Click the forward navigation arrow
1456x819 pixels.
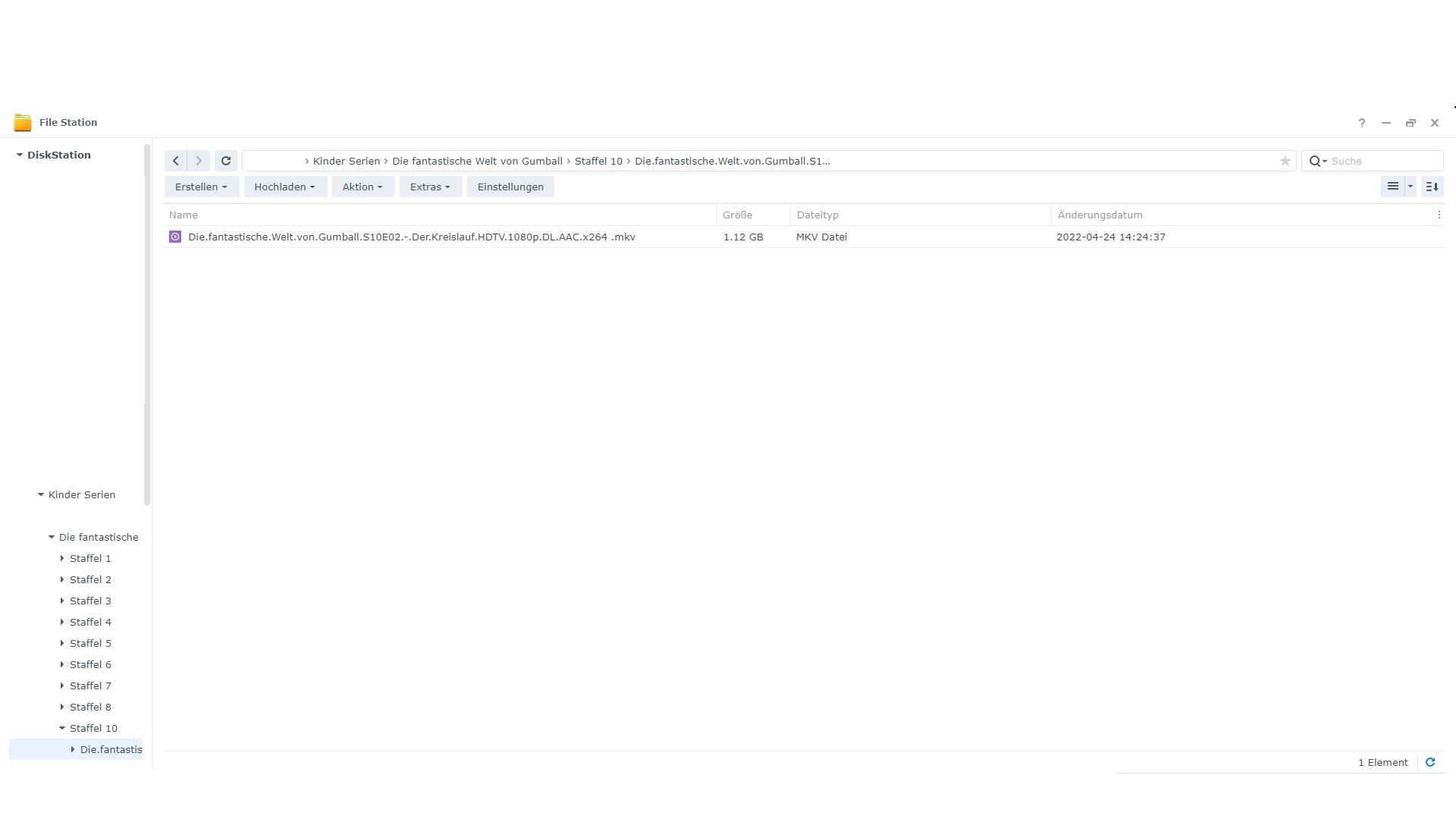tap(199, 161)
